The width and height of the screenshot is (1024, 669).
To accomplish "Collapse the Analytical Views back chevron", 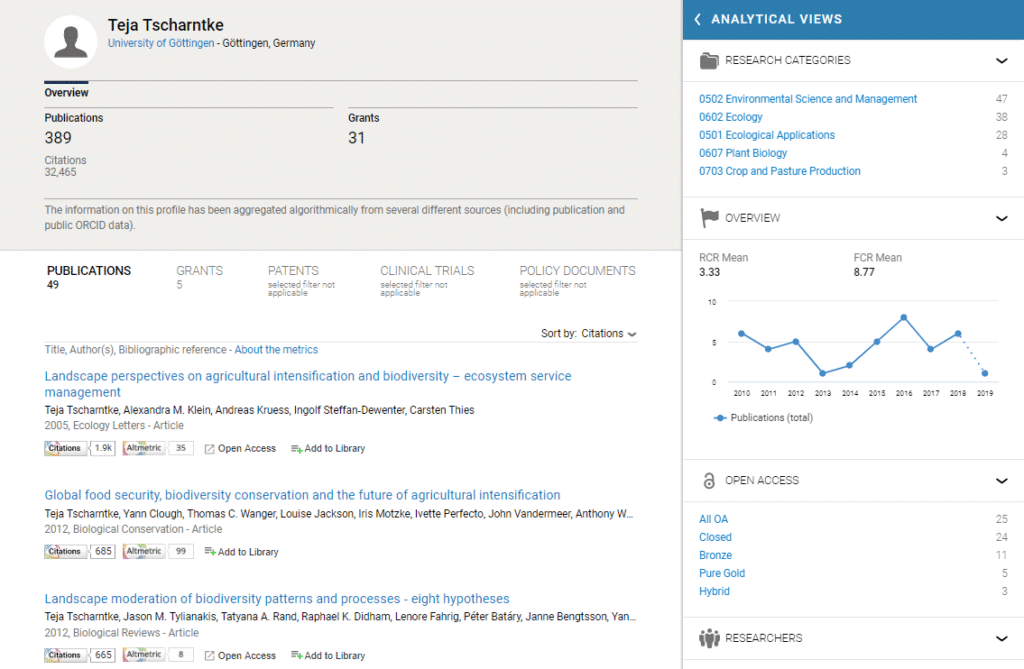I will tap(697, 19).
